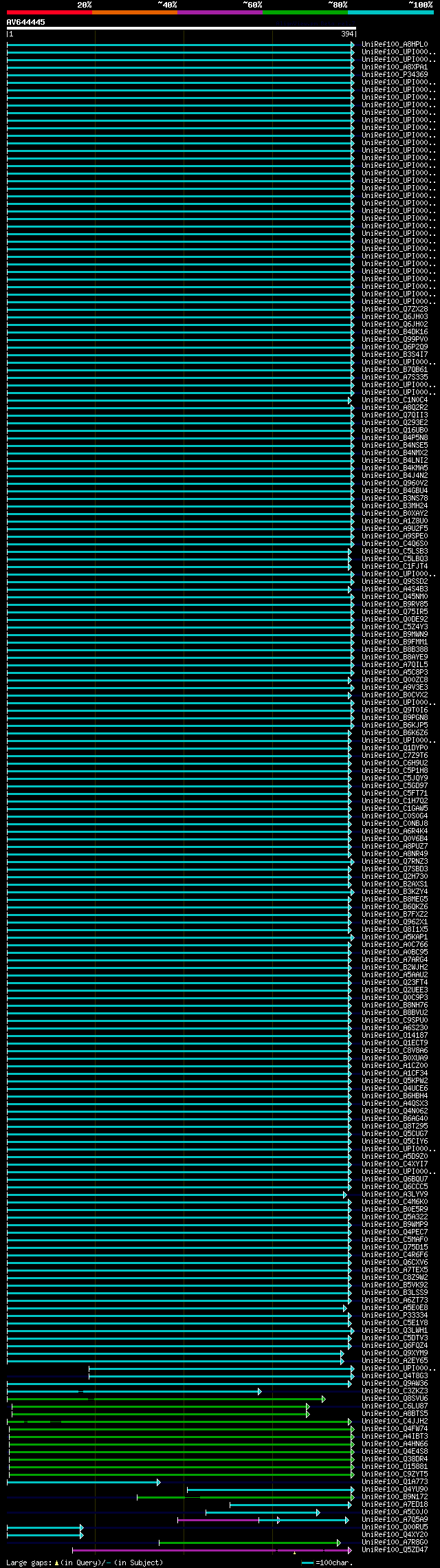
Task: Open hit UniRef100_B4NSE5
Action: pos(395,446)
